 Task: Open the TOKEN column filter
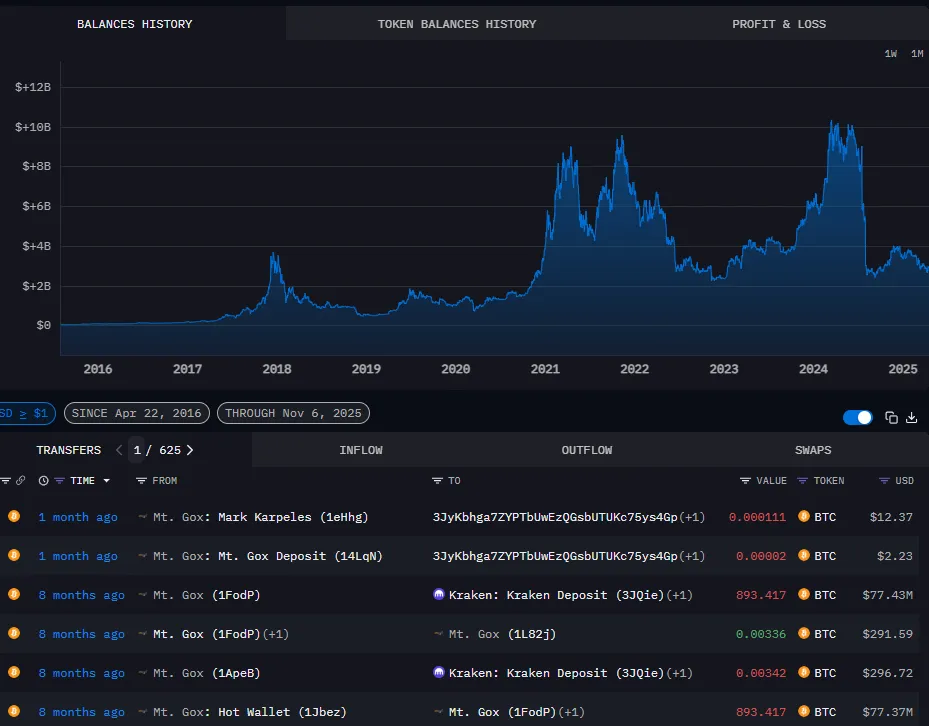coord(802,481)
